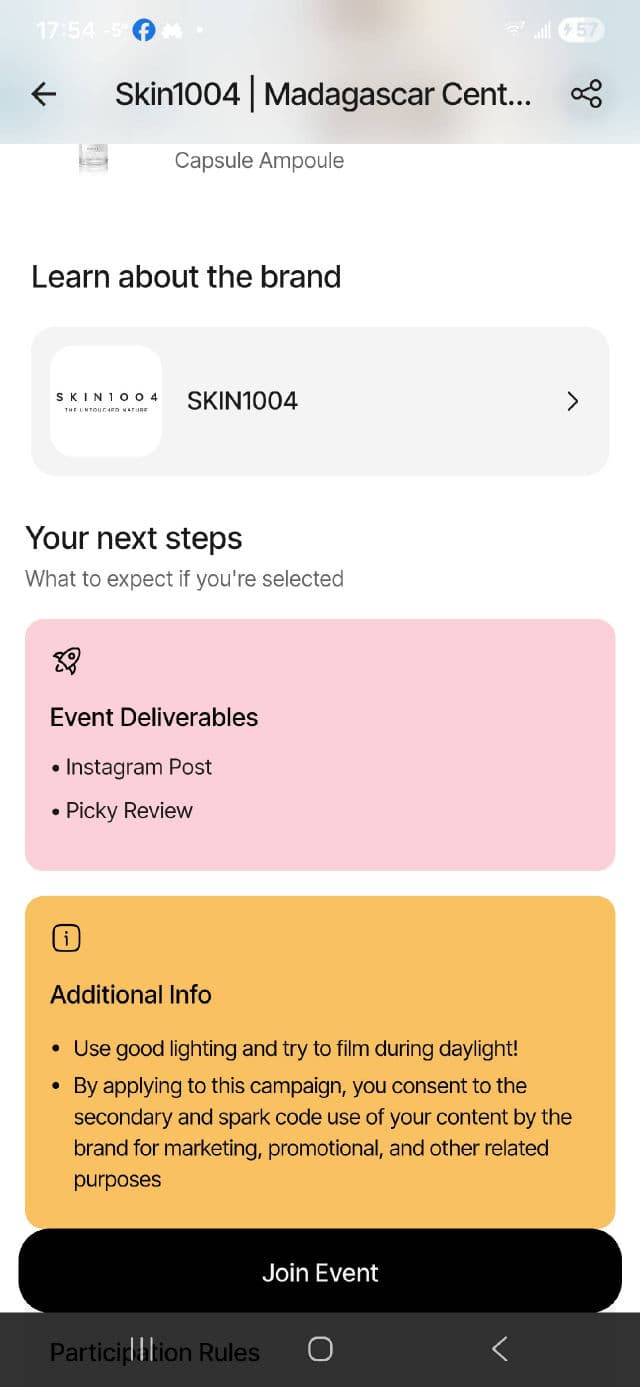Open the SKIN1004 brand name link
The width and height of the screenshot is (640, 1387).
(242, 401)
